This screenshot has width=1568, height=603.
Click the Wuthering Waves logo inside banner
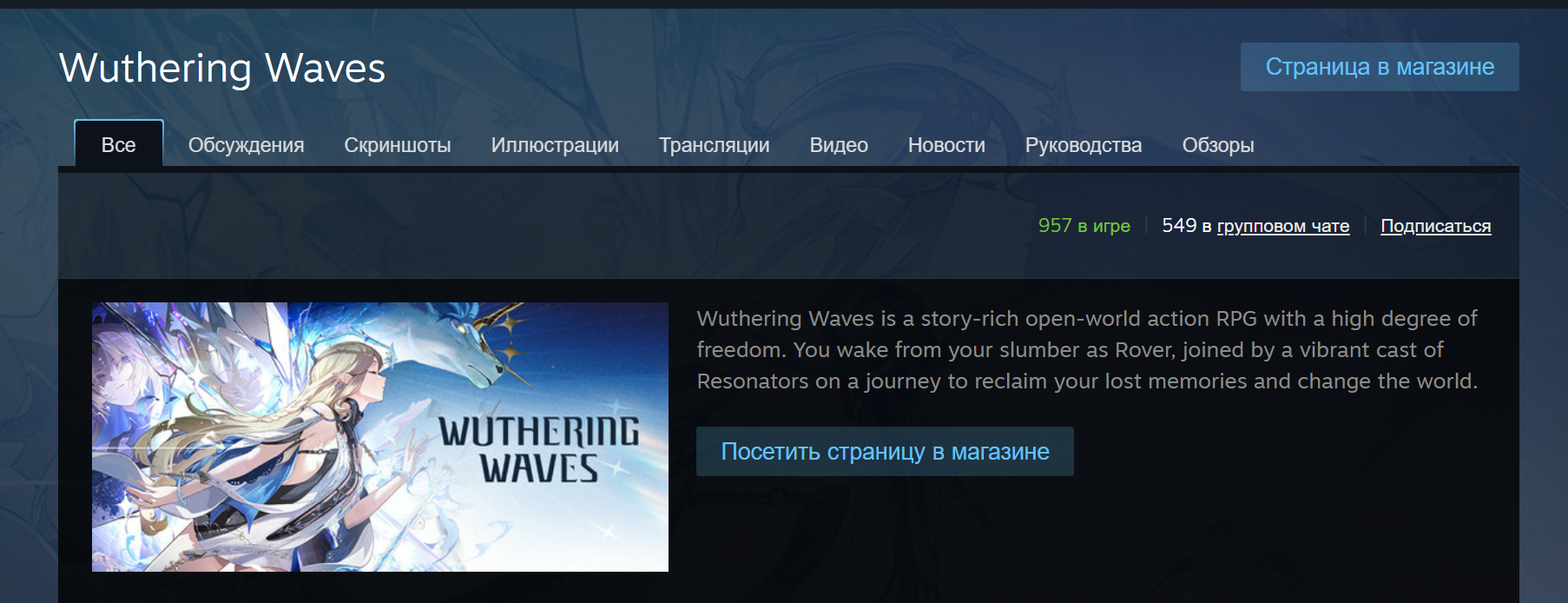coord(538,449)
